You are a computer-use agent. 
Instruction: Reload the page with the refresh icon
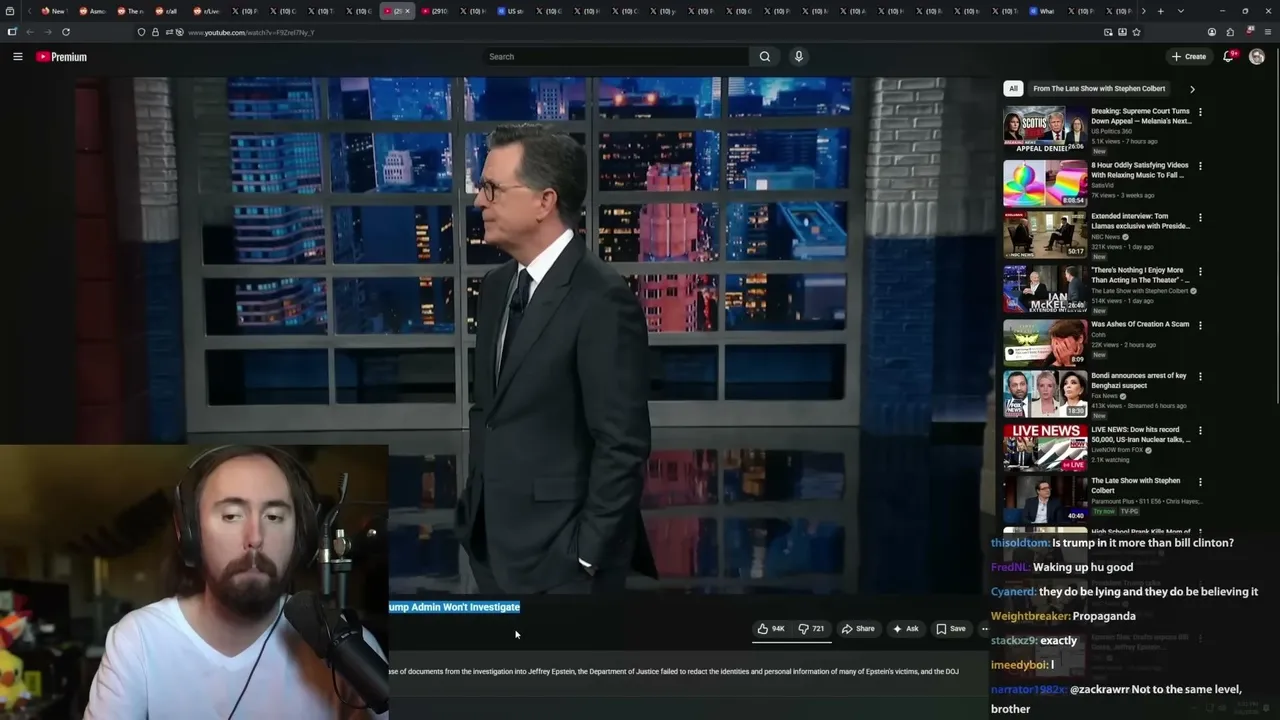tap(66, 32)
